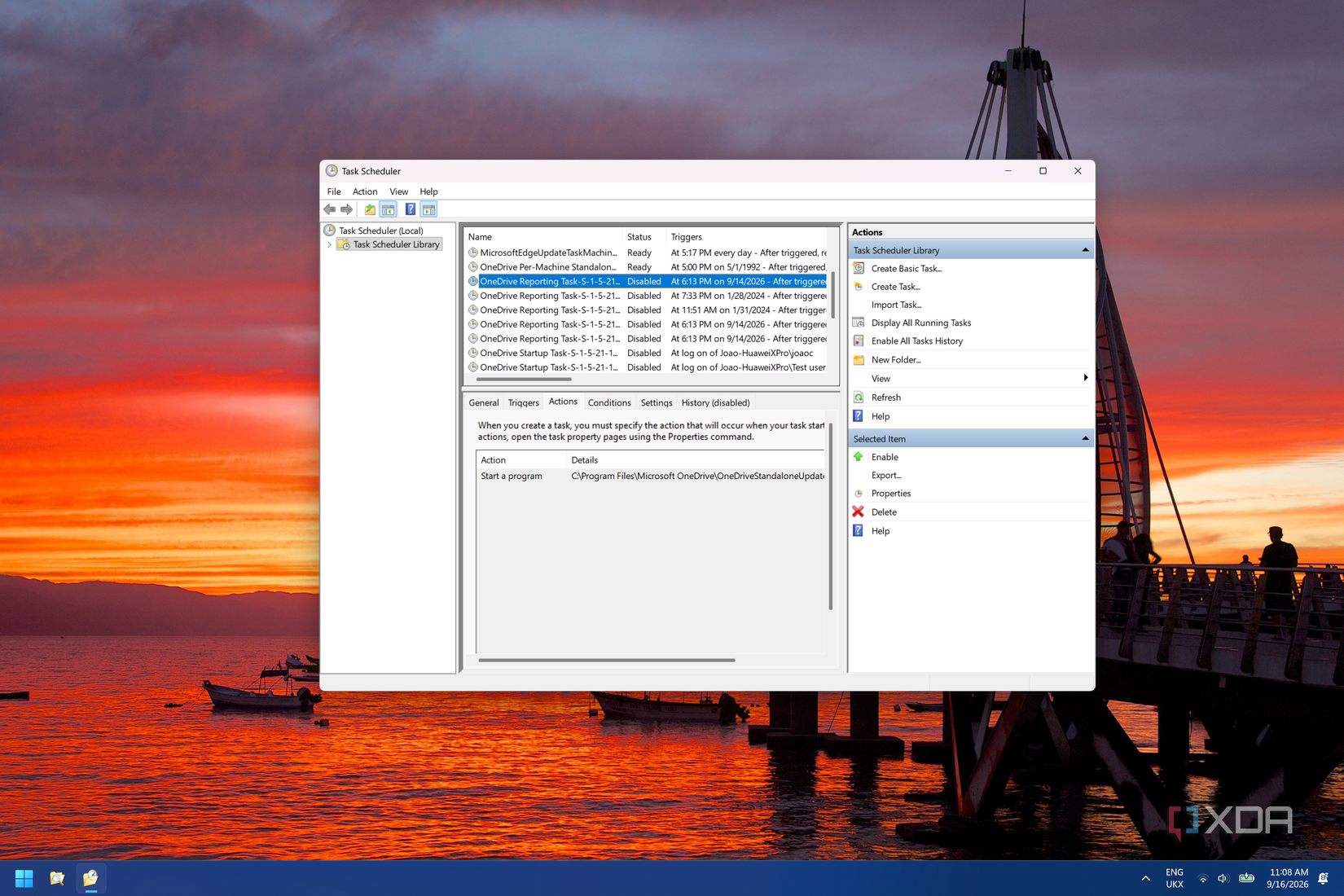Select the OneDrive Startup Task for Joao-HuaweiXPro\joaoc
Image resolution: width=1344 pixels, height=896 pixels.
[647, 354]
